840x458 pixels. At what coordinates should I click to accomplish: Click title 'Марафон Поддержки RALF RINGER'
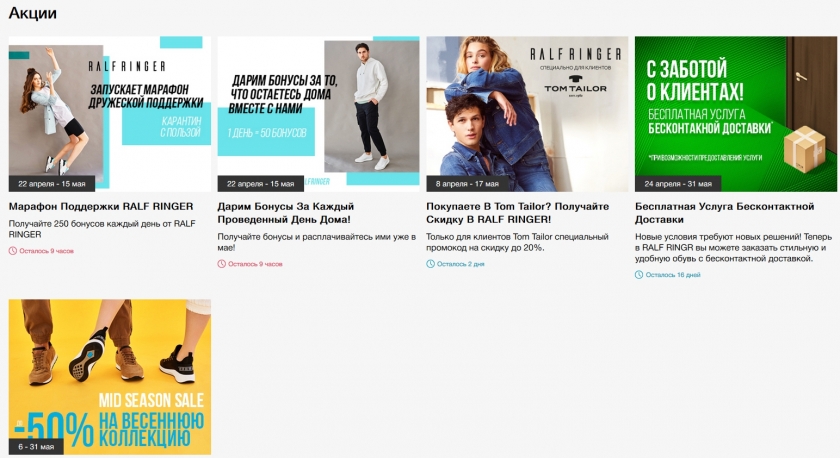pos(101,206)
